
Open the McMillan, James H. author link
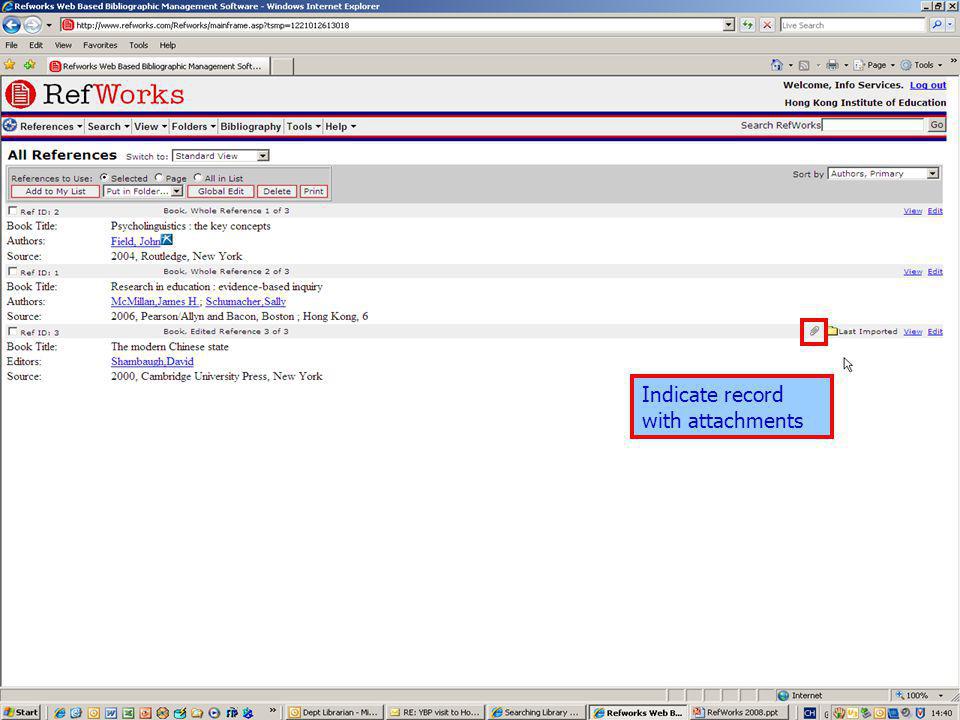point(155,301)
